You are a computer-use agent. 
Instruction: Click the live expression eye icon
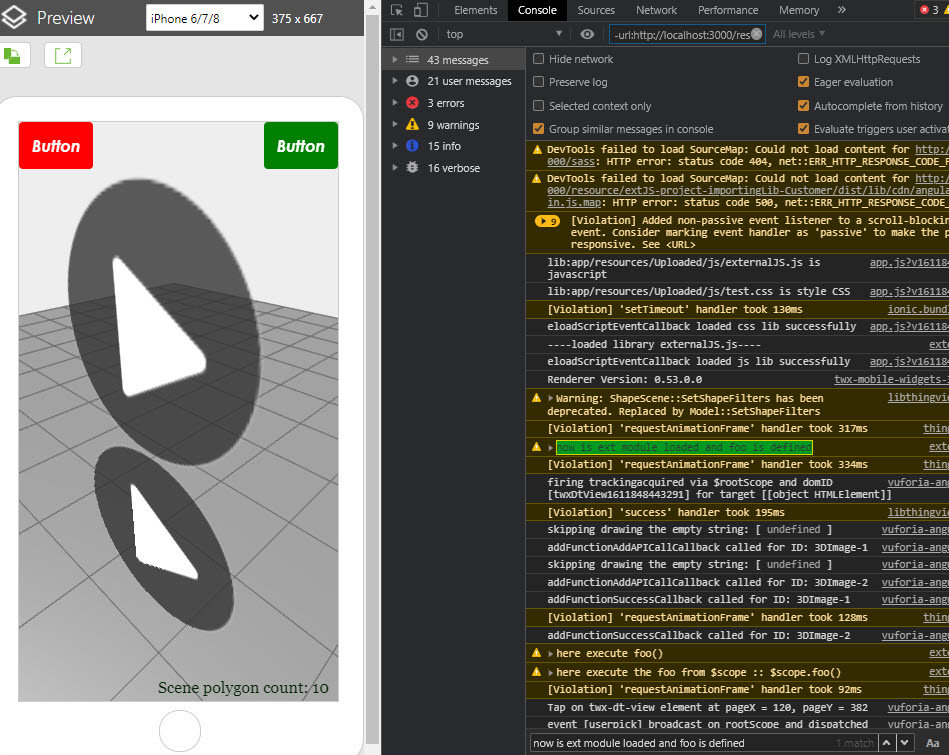click(587, 34)
